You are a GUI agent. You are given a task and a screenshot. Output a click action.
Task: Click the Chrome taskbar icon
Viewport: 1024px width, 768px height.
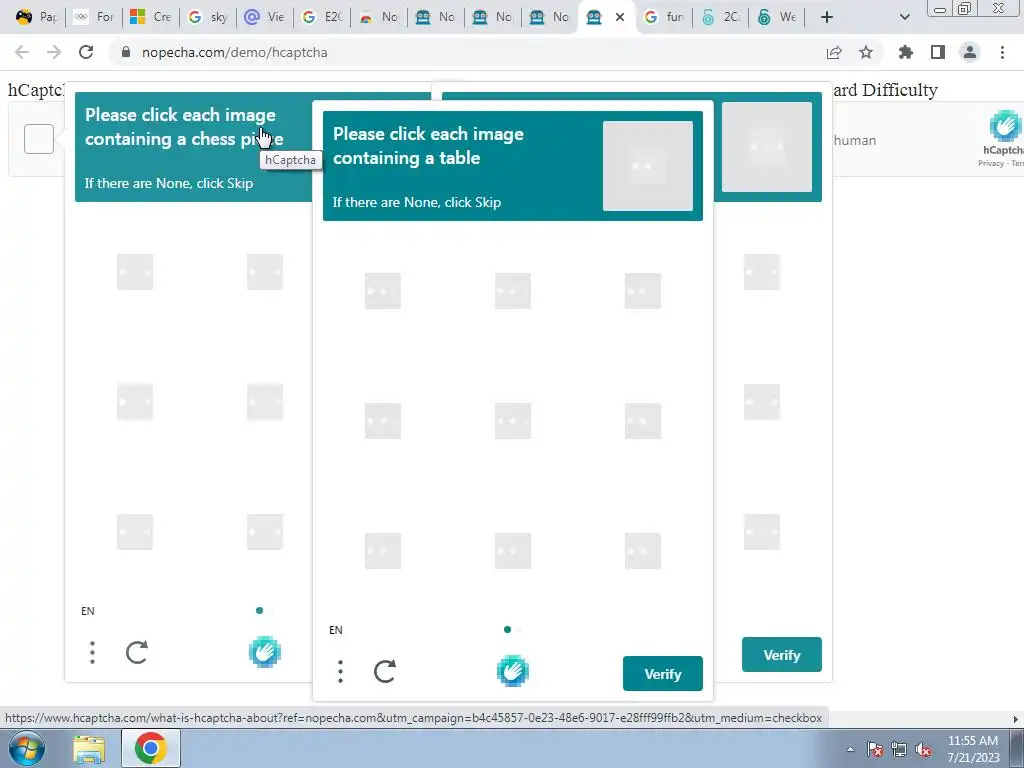(x=150, y=748)
